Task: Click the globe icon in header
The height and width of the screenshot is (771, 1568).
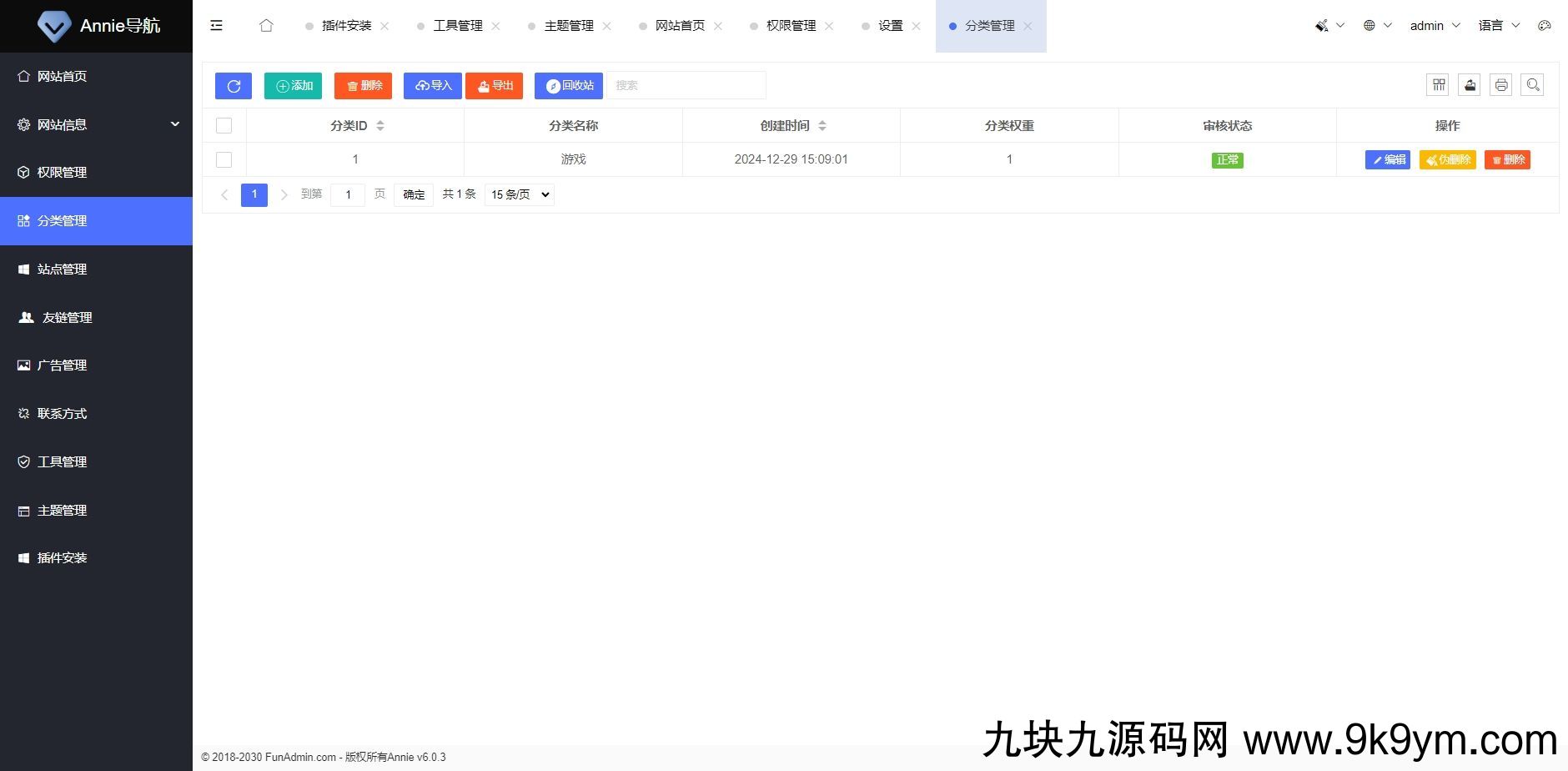Action: (1369, 26)
